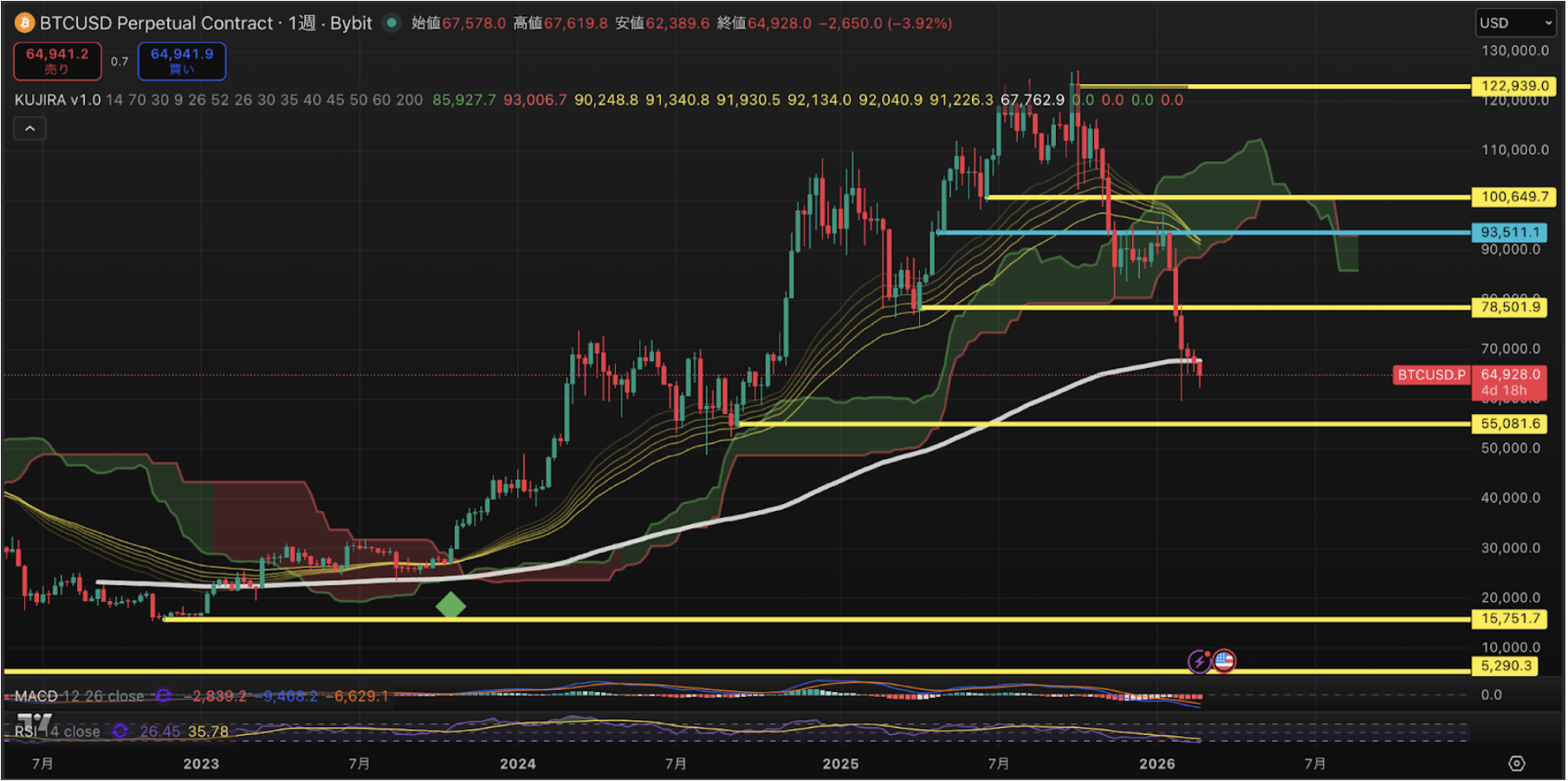This screenshot has width=1568, height=781.
Task: Click the green market status dot
Action: tap(392, 23)
